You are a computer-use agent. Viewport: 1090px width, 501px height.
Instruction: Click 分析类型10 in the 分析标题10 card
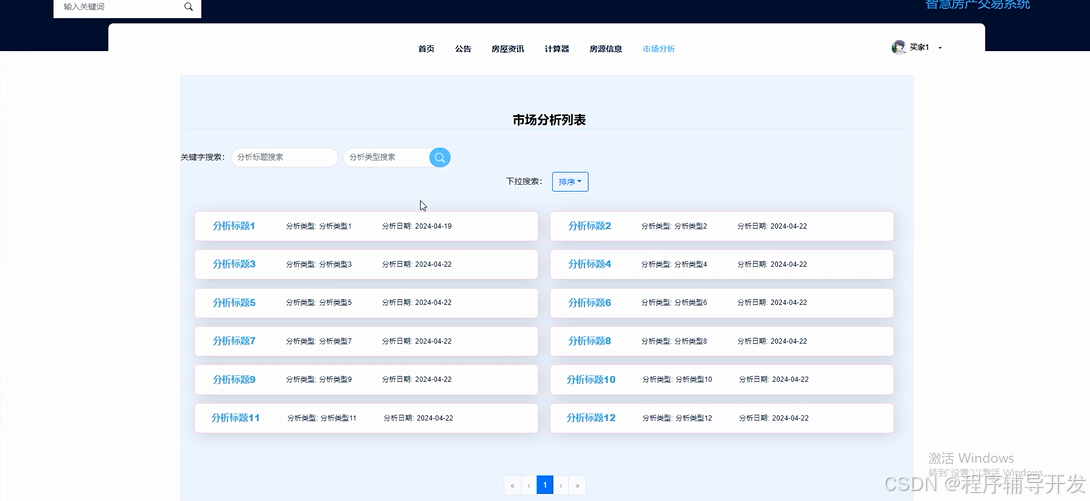point(694,379)
